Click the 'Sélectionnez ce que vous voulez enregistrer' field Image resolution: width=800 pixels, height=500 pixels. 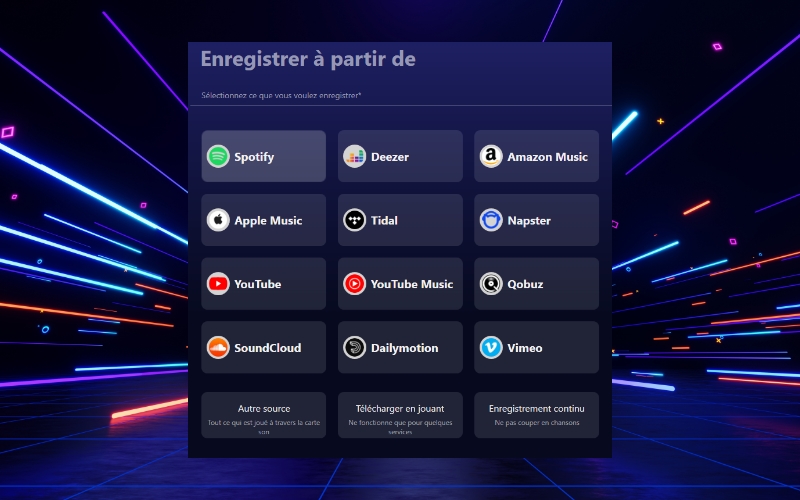pyautogui.click(x=401, y=95)
